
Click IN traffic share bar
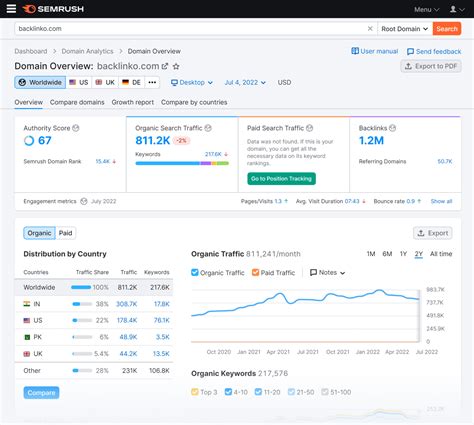pyautogui.click(x=82, y=304)
